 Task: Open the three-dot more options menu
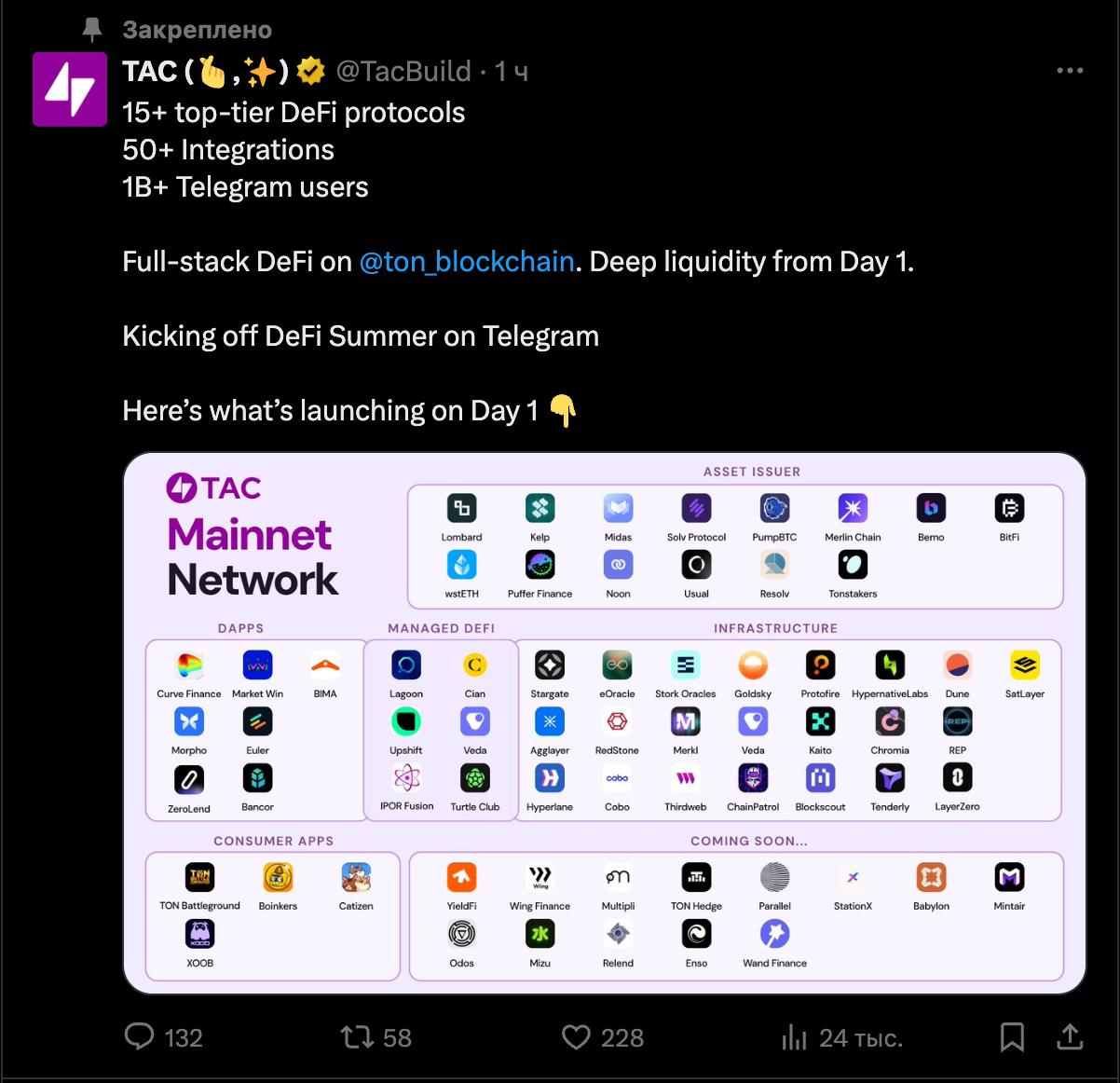click(x=1070, y=71)
